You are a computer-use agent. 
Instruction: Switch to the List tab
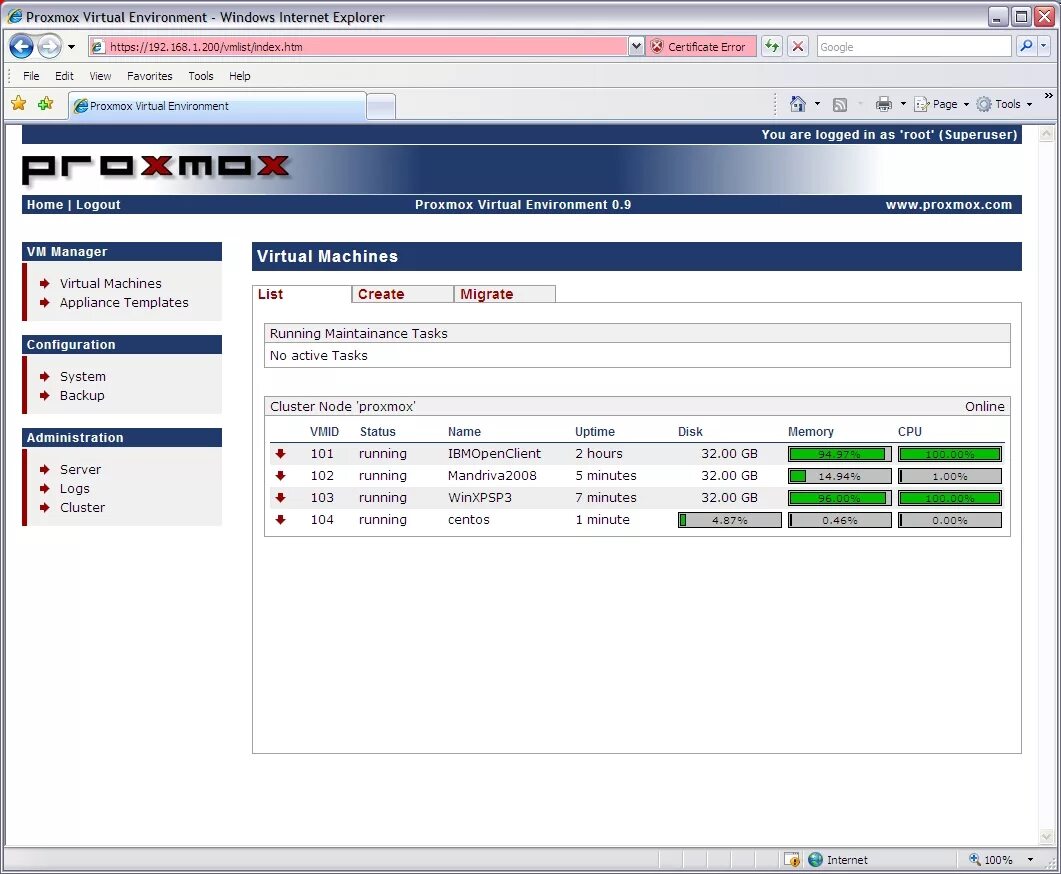(302, 294)
